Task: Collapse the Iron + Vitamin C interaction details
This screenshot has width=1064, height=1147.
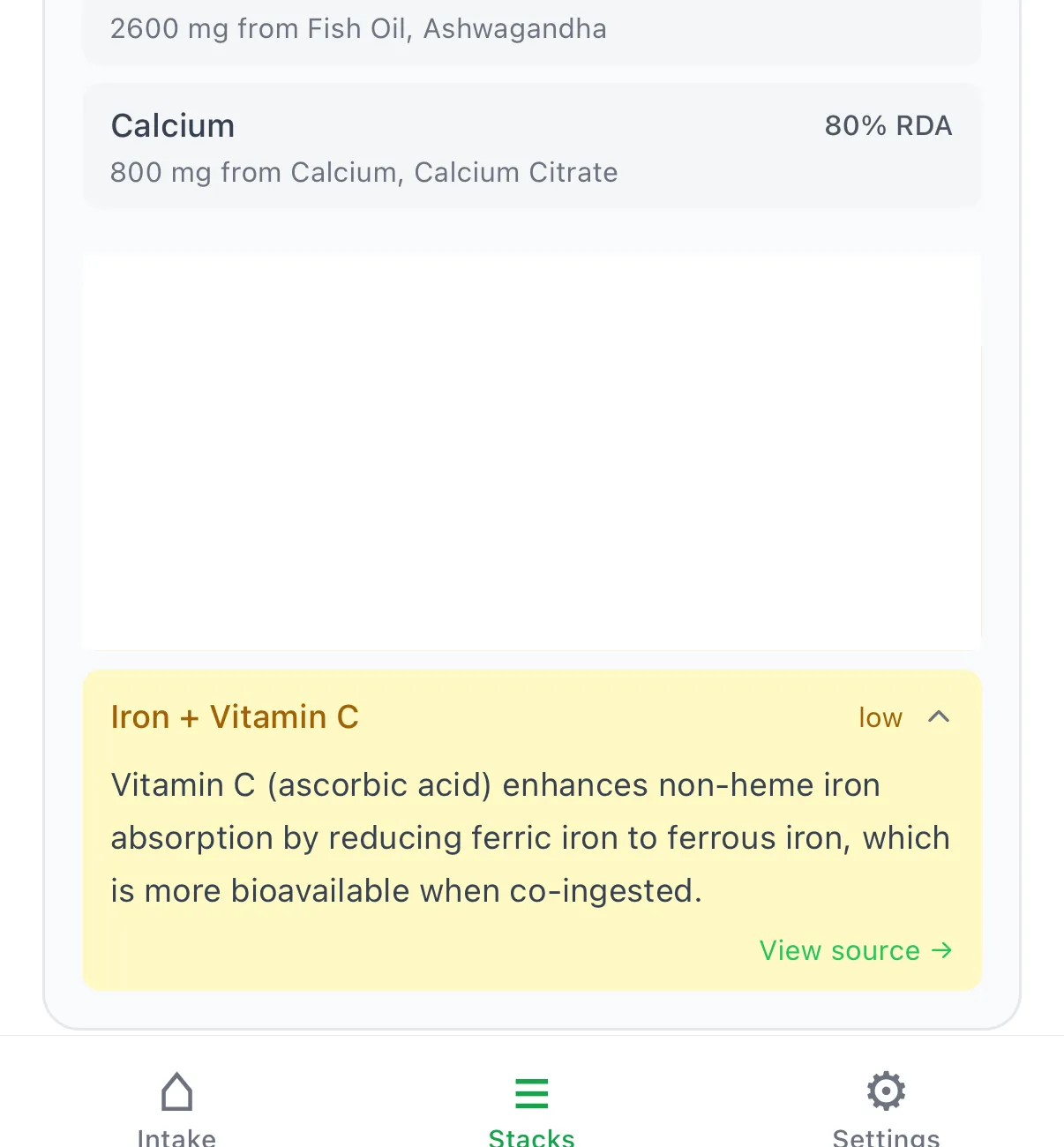Action: pyautogui.click(x=940, y=716)
